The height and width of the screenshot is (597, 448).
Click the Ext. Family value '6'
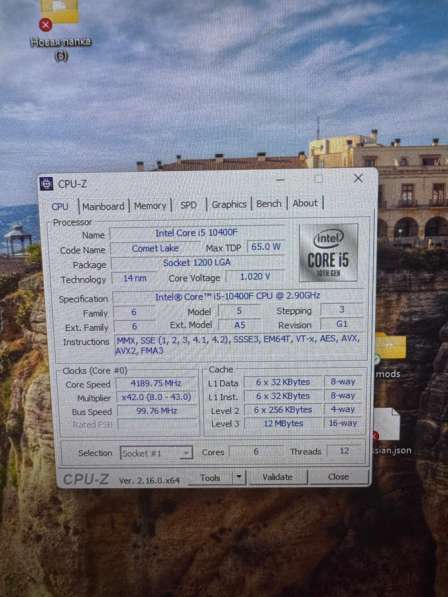coord(134,326)
